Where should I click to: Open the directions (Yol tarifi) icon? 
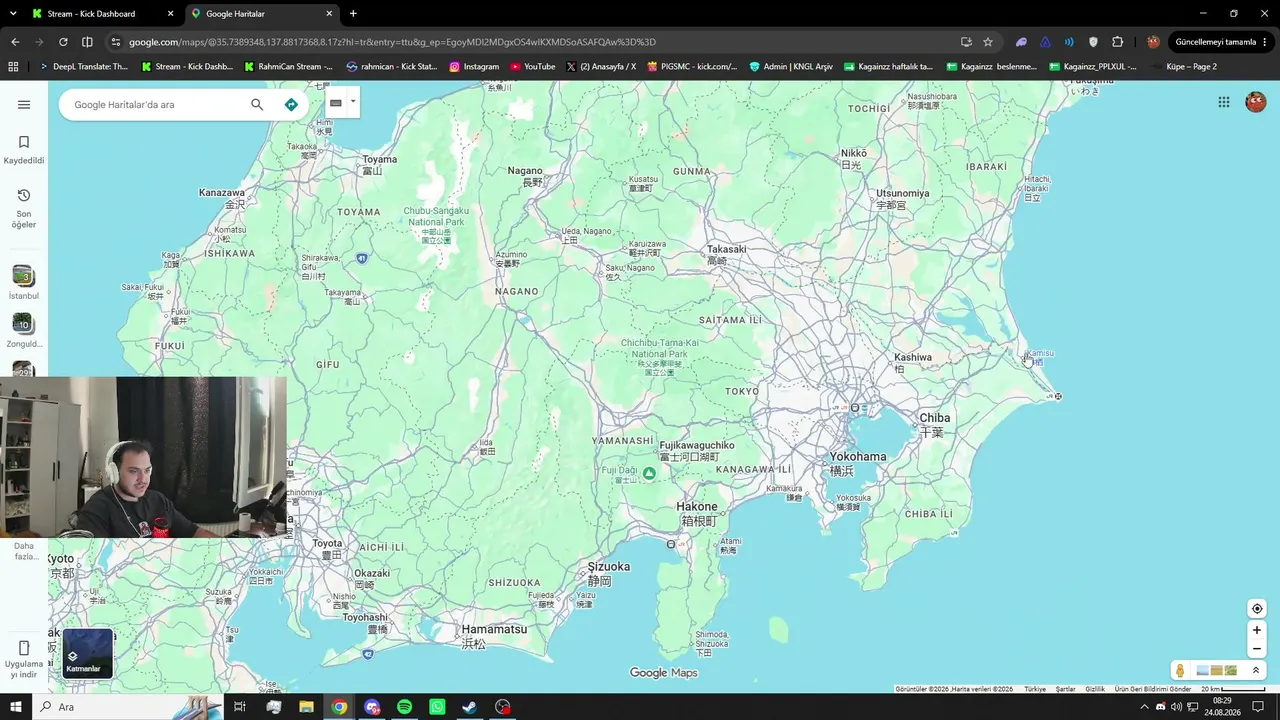(x=291, y=104)
